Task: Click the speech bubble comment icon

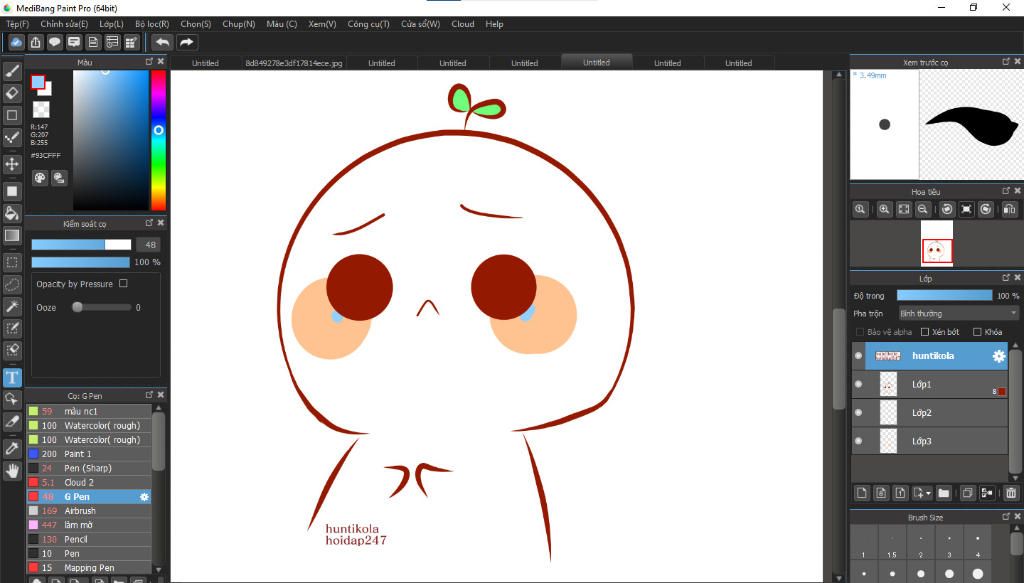Action: (x=55, y=42)
